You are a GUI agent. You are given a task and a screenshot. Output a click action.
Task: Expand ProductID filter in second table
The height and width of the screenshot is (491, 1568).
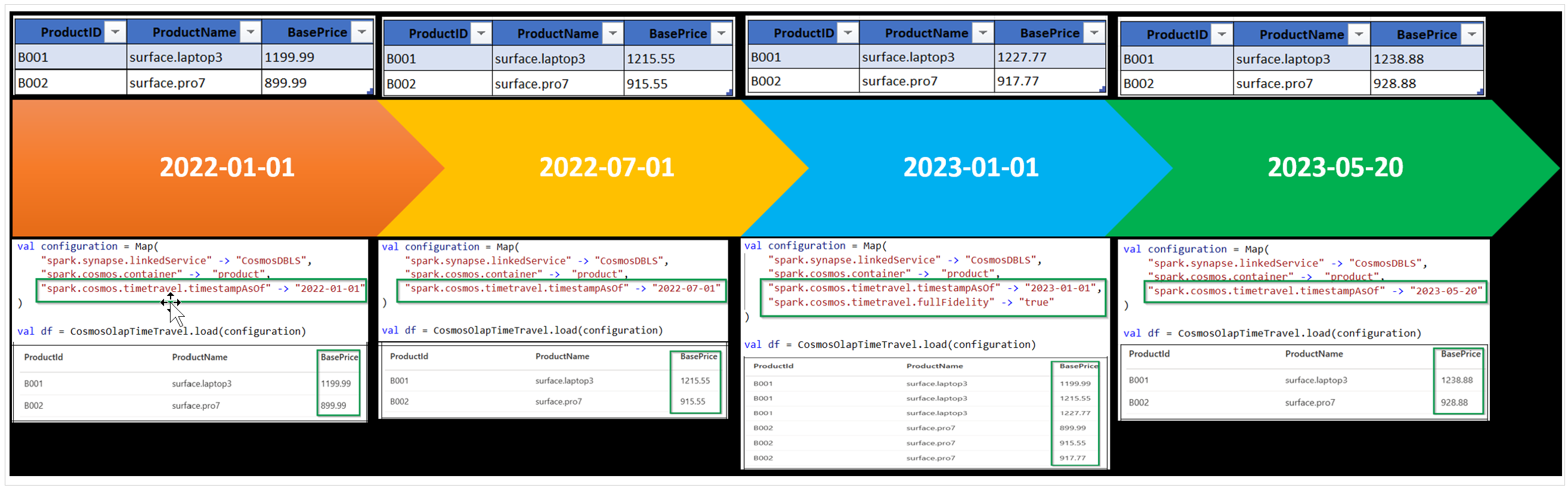coord(481,33)
